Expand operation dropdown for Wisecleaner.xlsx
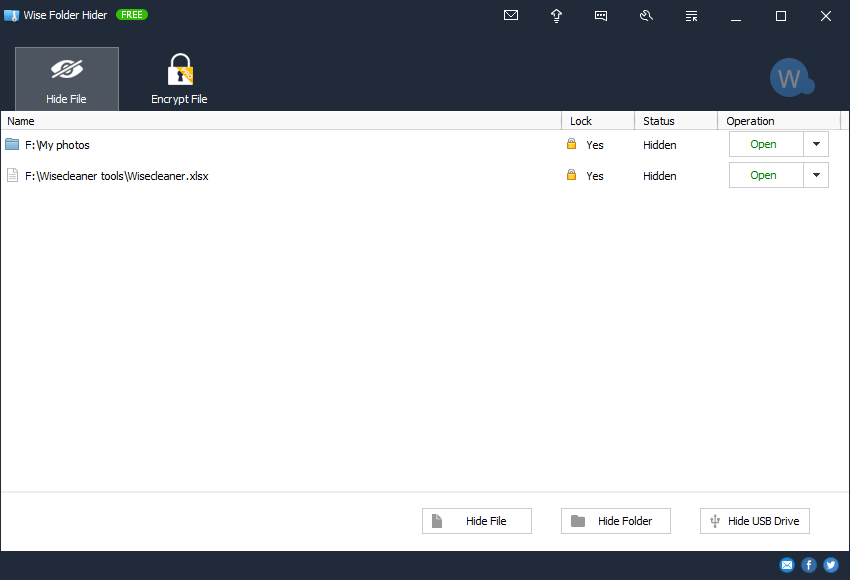 tap(816, 175)
